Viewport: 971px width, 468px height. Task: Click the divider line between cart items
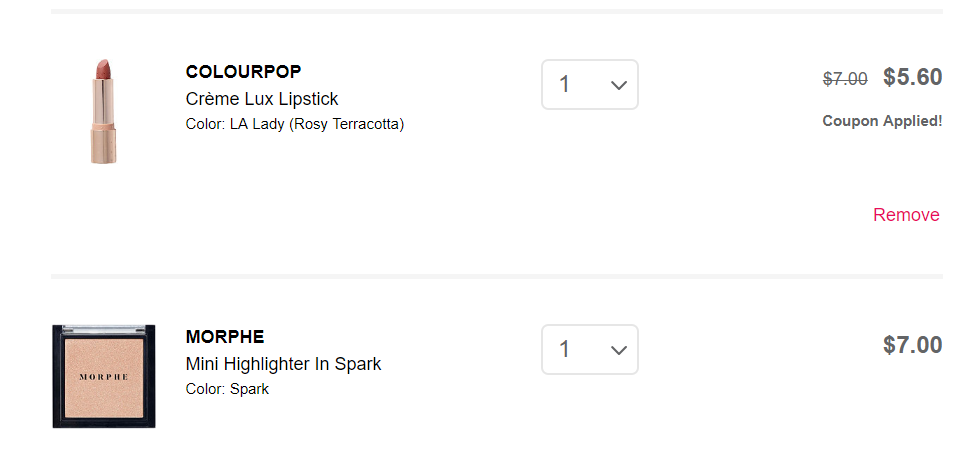pyautogui.click(x=496, y=276)
